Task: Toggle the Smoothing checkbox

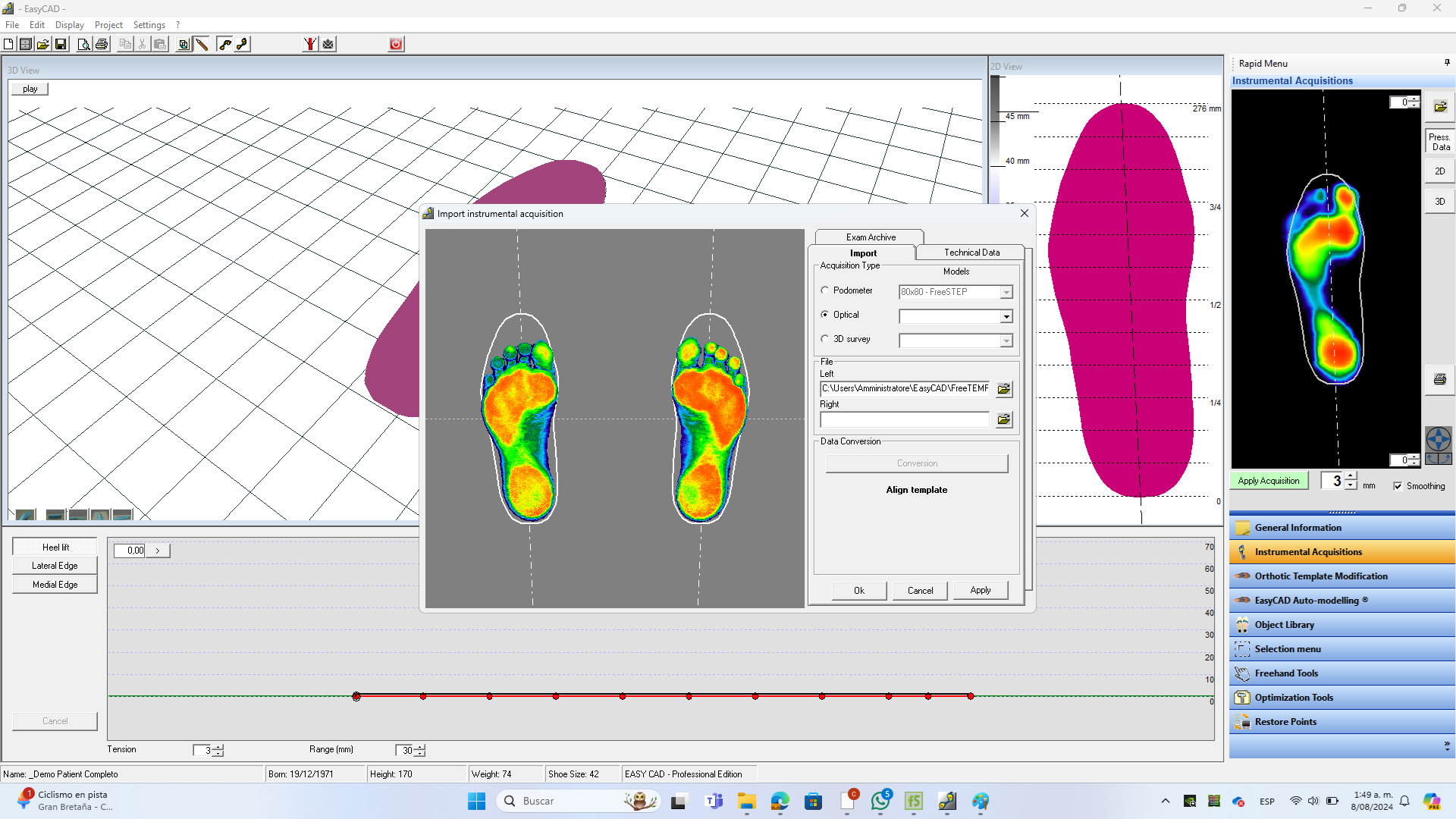Action: [1398, 486]
